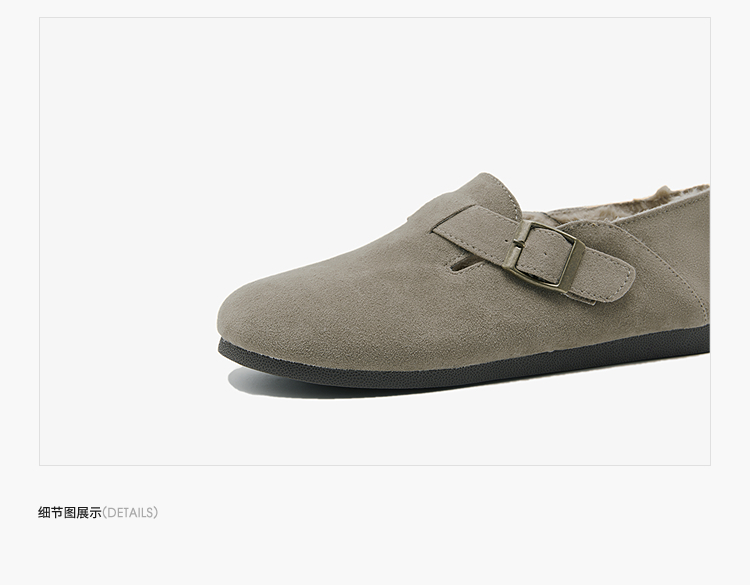This screenshot has height=585, width=750.
Task: Click the (DETAILS) label
Action: 130,513
